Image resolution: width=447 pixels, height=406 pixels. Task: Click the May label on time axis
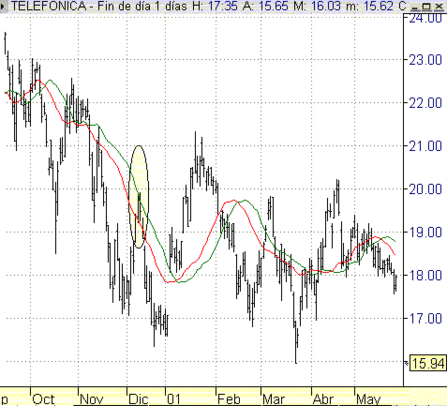(x=369, y=399)
